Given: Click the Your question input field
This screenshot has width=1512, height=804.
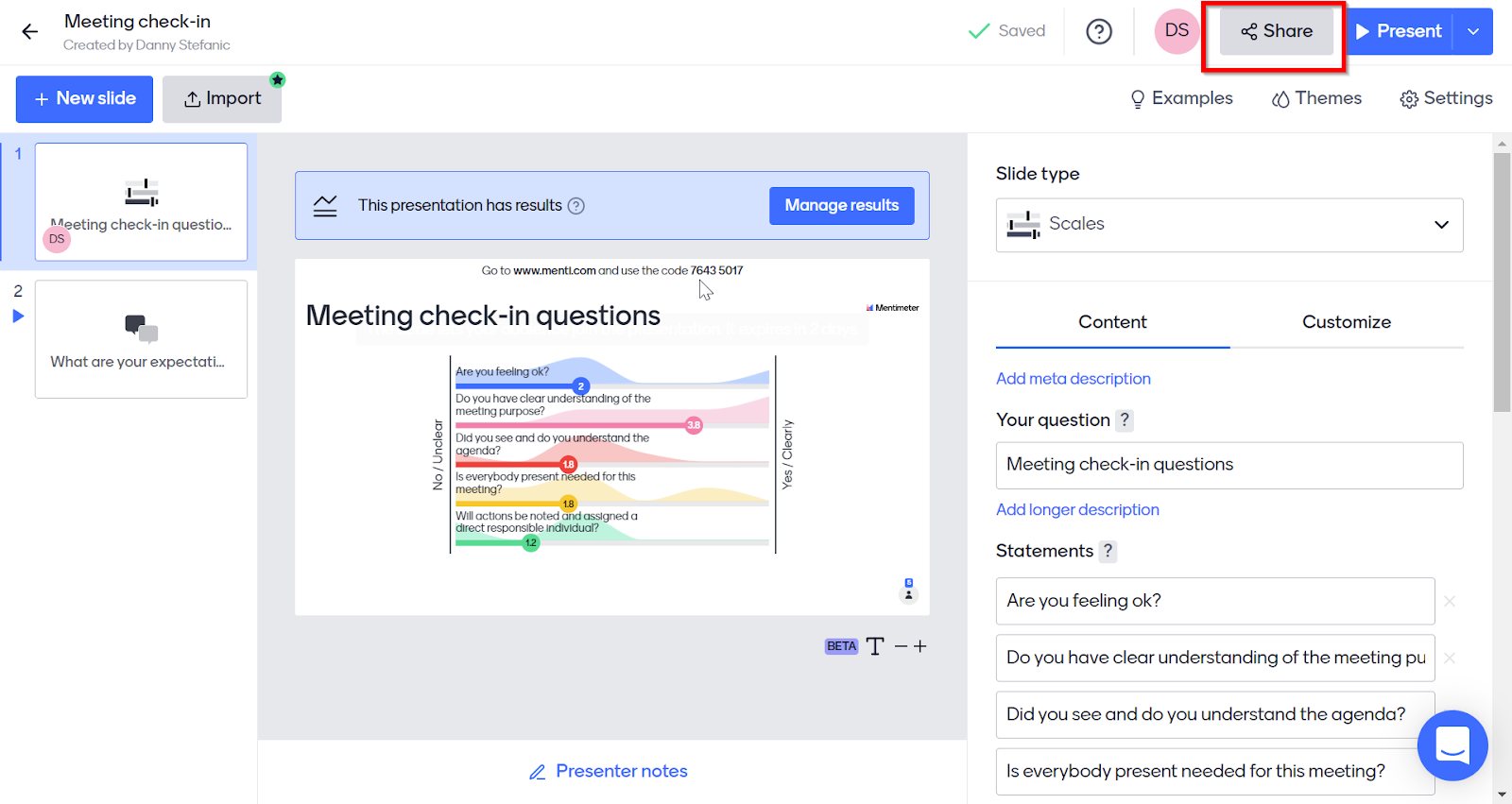Looking at the screenshot, I should (1228, 465).
